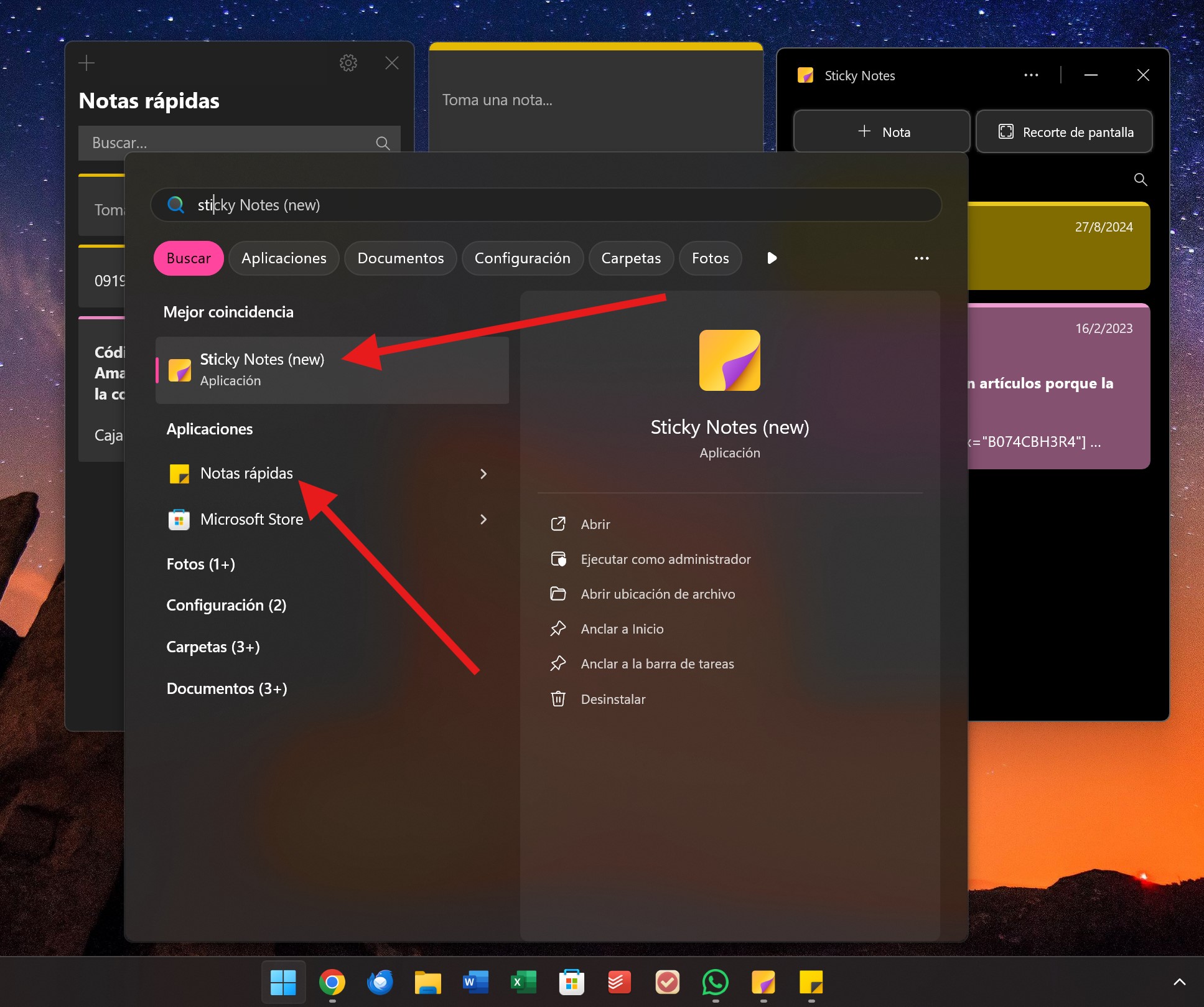Launch Thunderbird from the taskbar
Screen dimensions: 1204x1007
(380, 983)
